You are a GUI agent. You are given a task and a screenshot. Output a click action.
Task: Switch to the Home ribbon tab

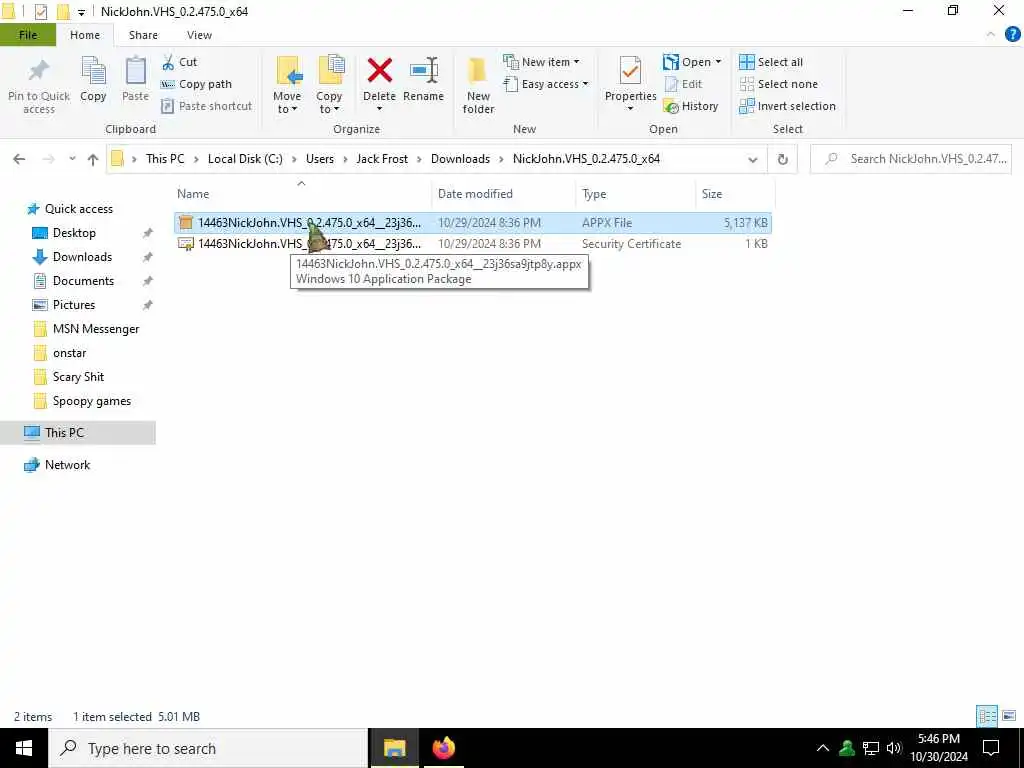pyautogui.click(x=85, y=35)
